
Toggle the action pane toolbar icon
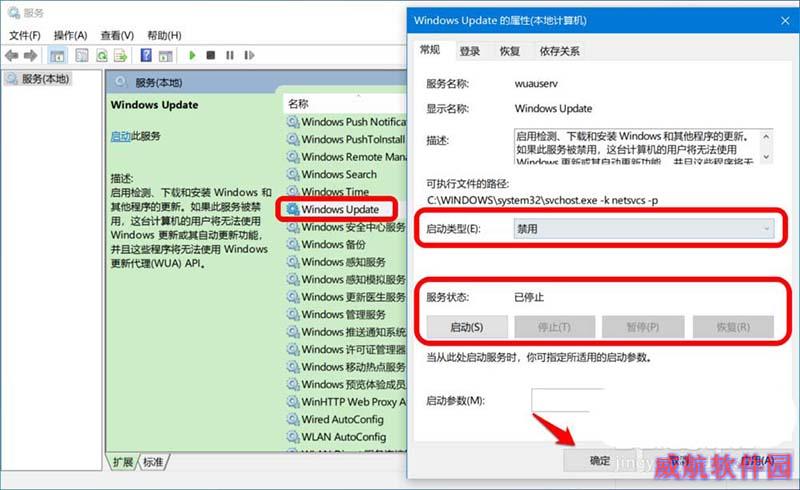(x=165, y=55)
